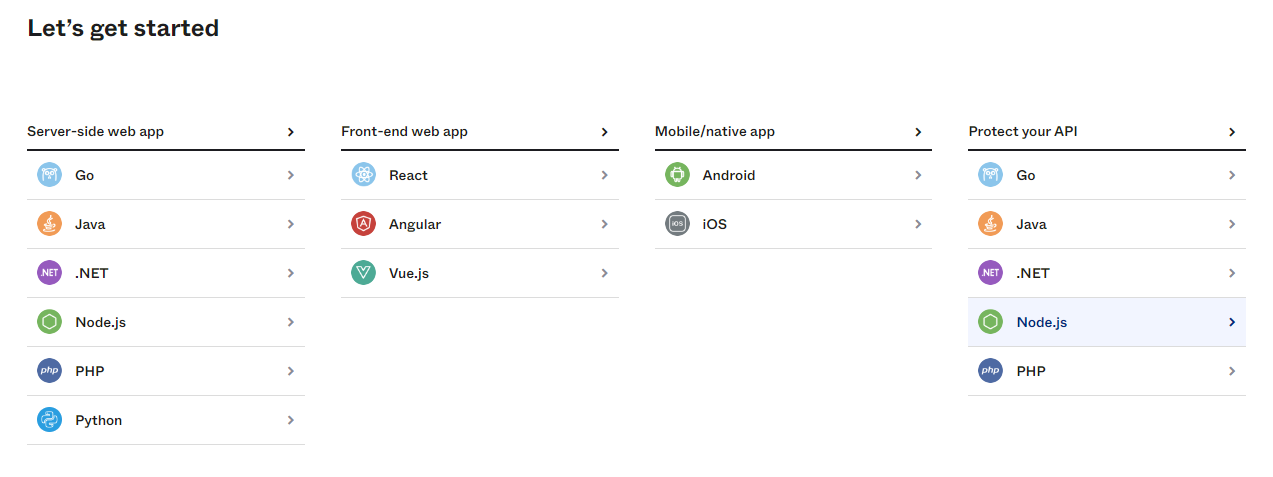The height and width of the screenshot is (477, 1273).
Task: Click the .NET icon under Server-side web app
Action: click(x=49, y=273)
